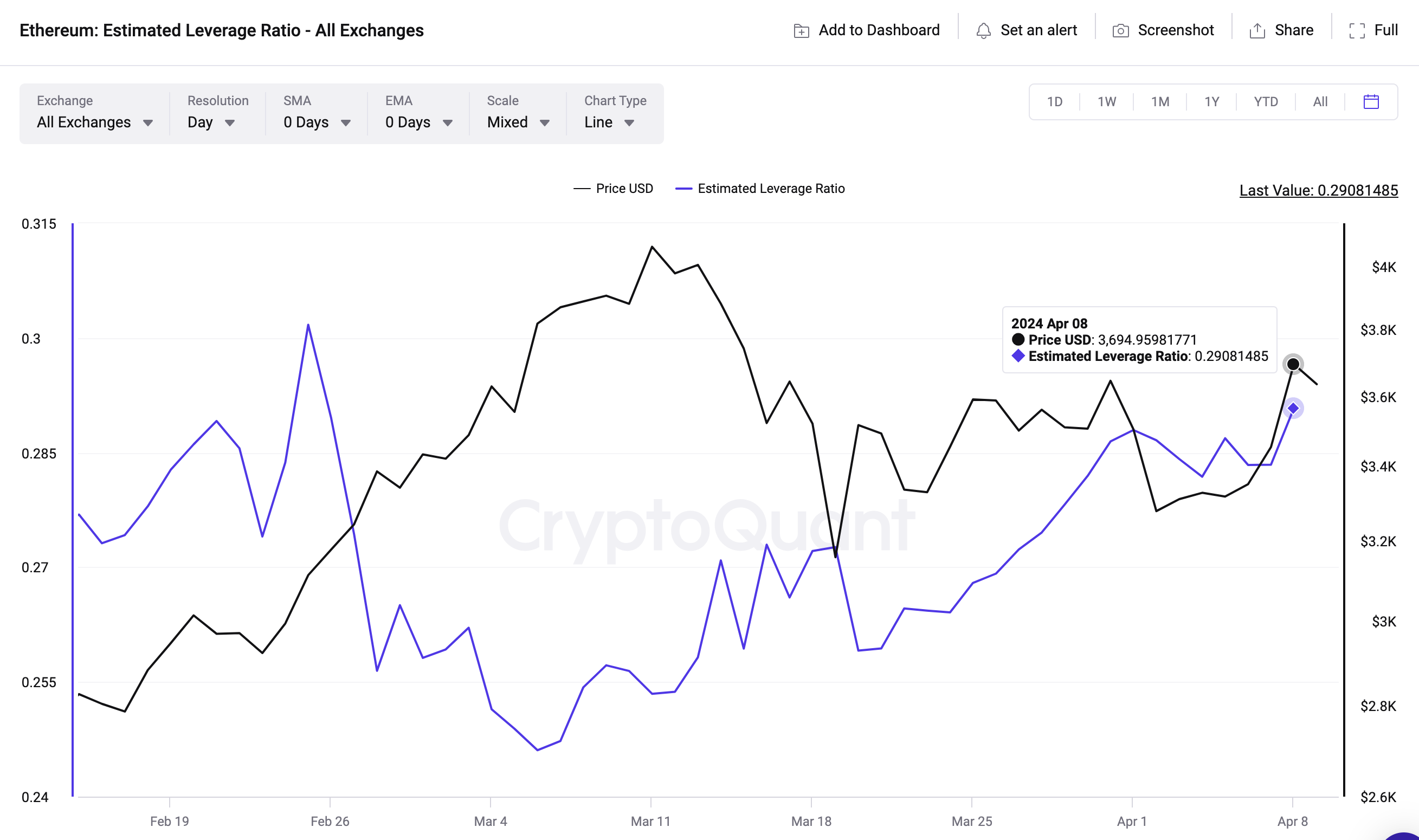The height and width of the screenshot is (840, 1419).
Task: Select the All time range button
Action: click(x=1320, y=101)
